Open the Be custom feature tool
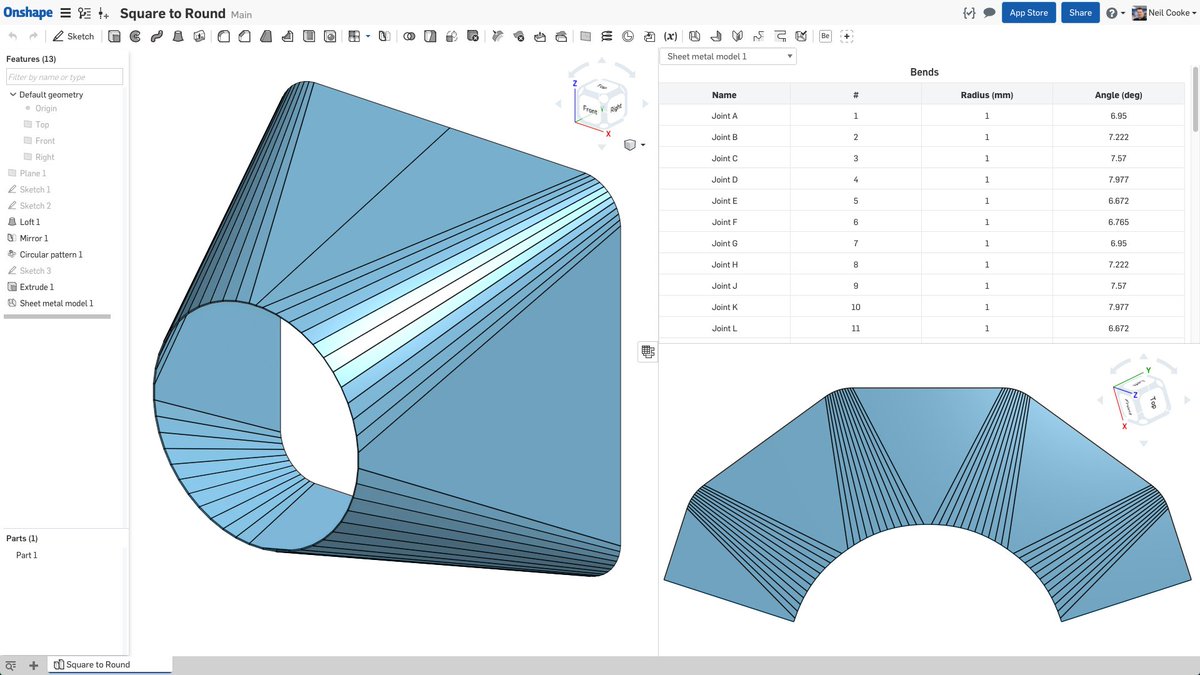This screenshot has width=1200, height=675. [825, 36]
